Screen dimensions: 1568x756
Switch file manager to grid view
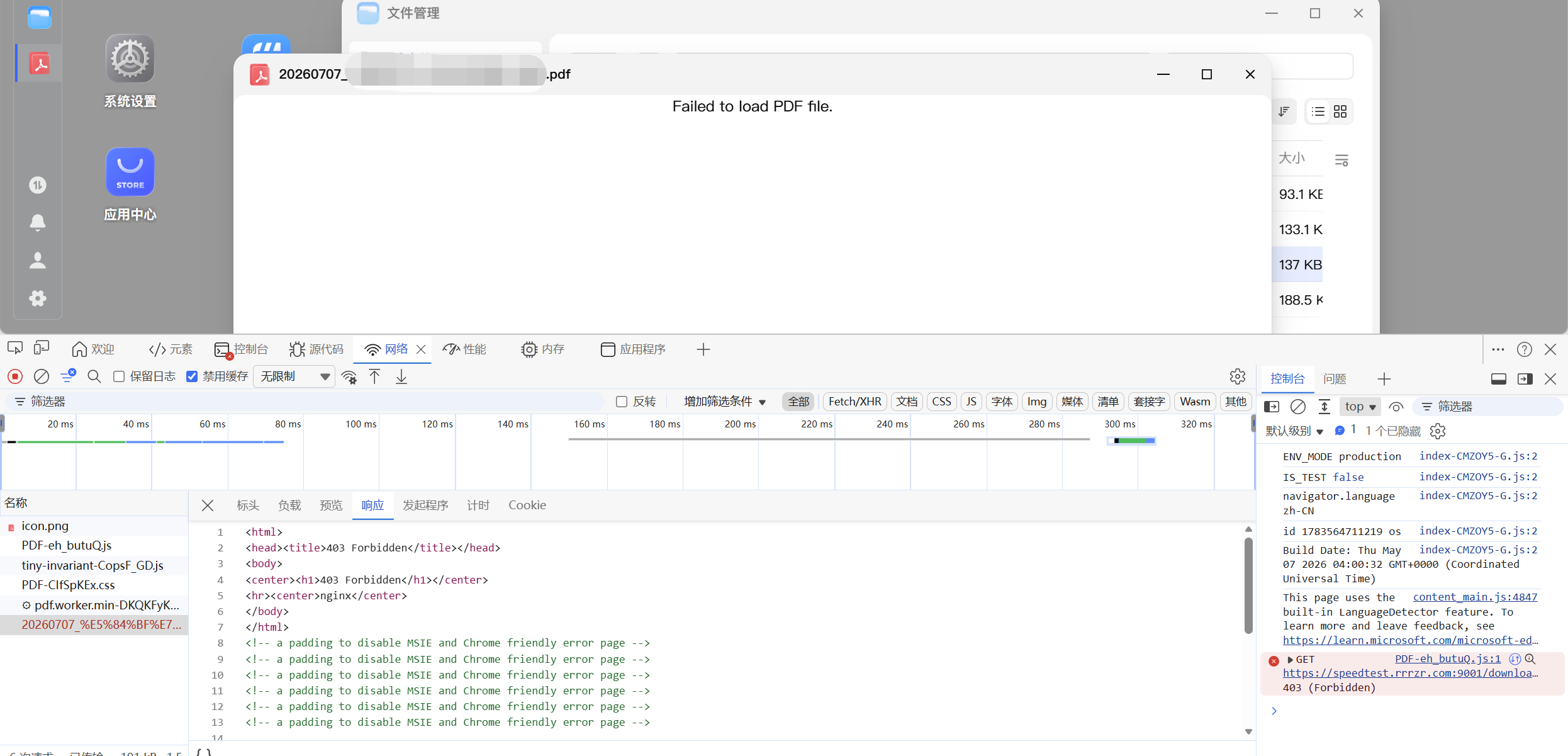[x=1340, y=111]
